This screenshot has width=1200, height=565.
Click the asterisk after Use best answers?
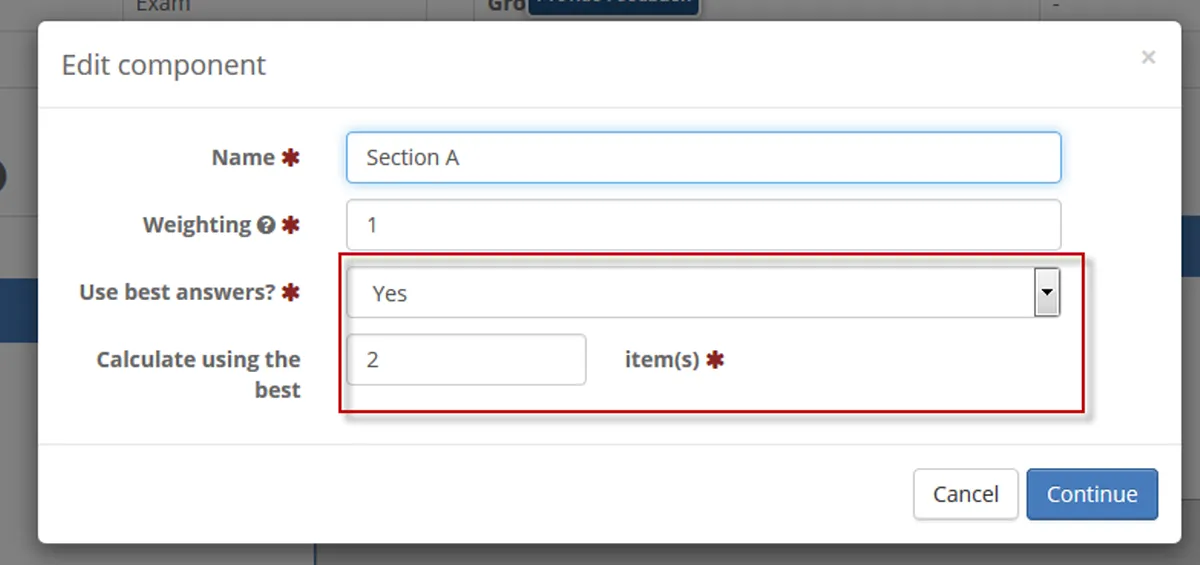click(290, 293)
